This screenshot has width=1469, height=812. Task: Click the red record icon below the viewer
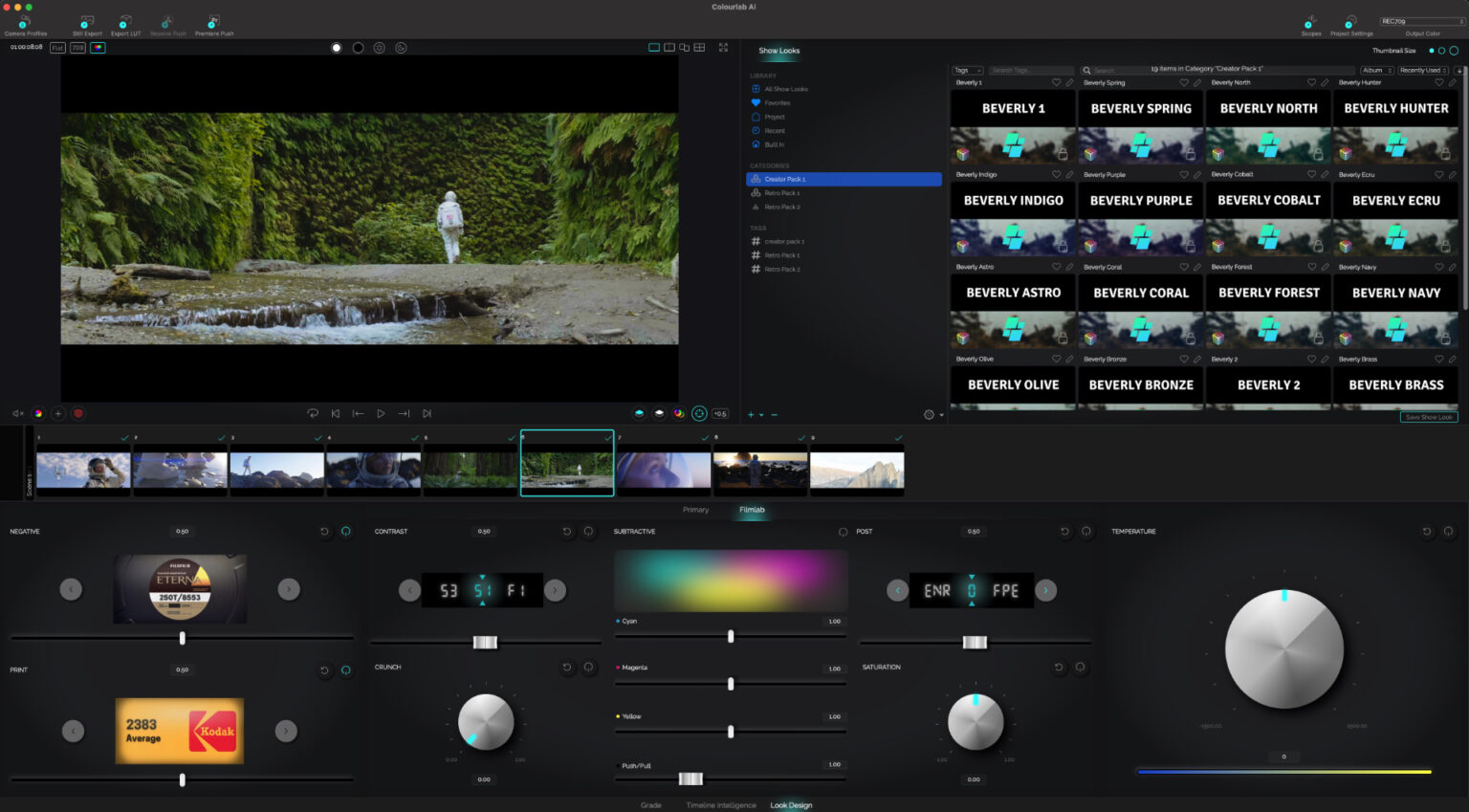tap(78, 413)
